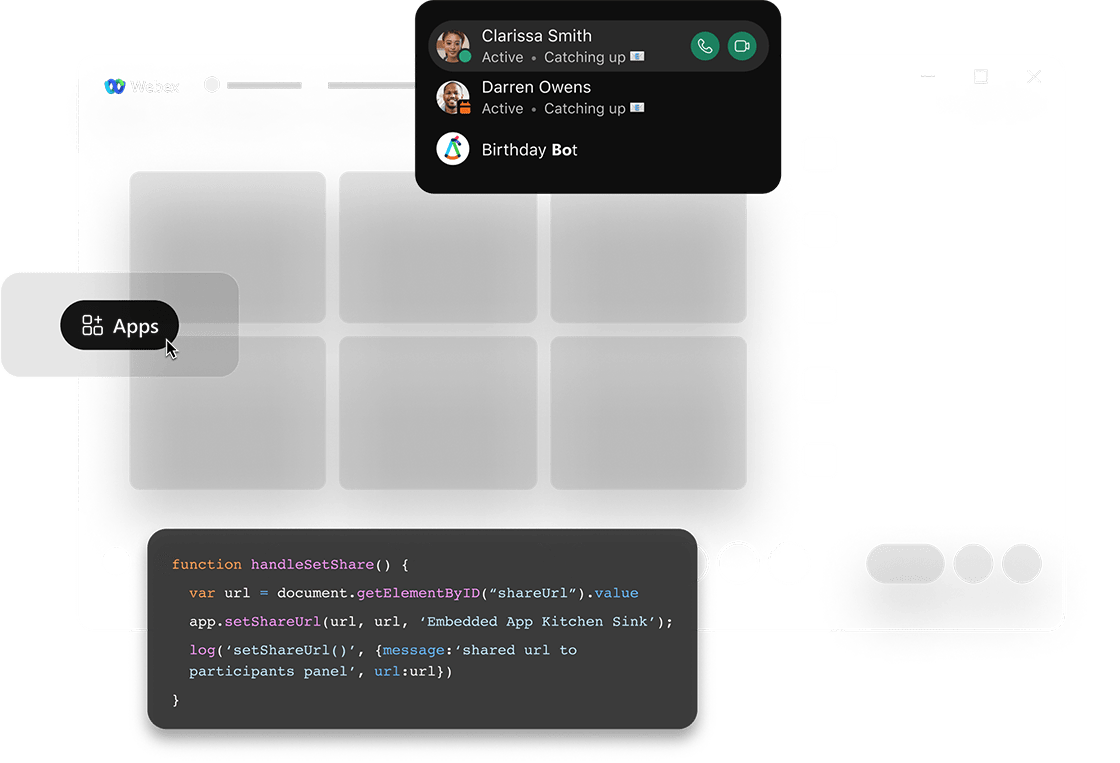The height and width of the screenshot is (763, 1120).
Task: Open the Apps button
Action: tap(120, 326)
